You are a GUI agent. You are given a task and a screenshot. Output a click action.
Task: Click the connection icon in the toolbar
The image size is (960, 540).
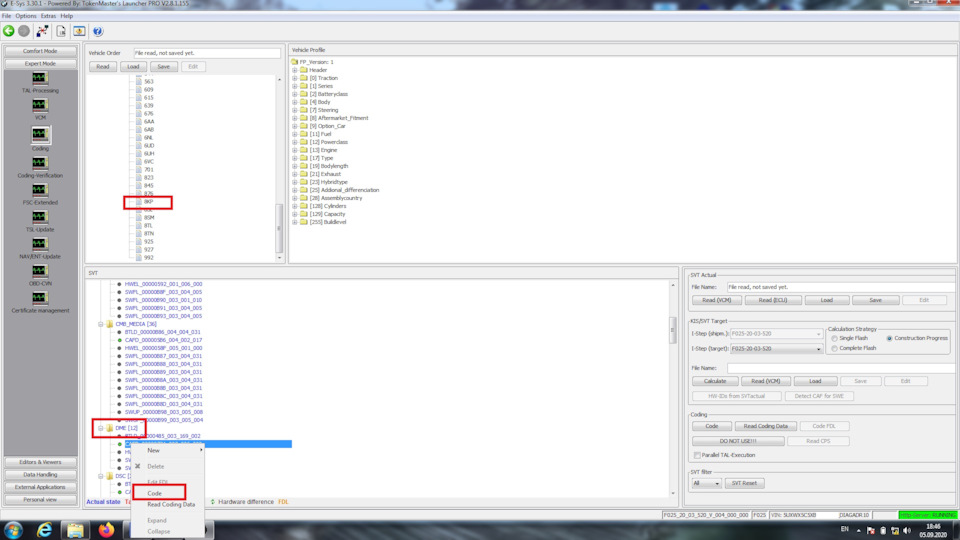tap(42, 31)
